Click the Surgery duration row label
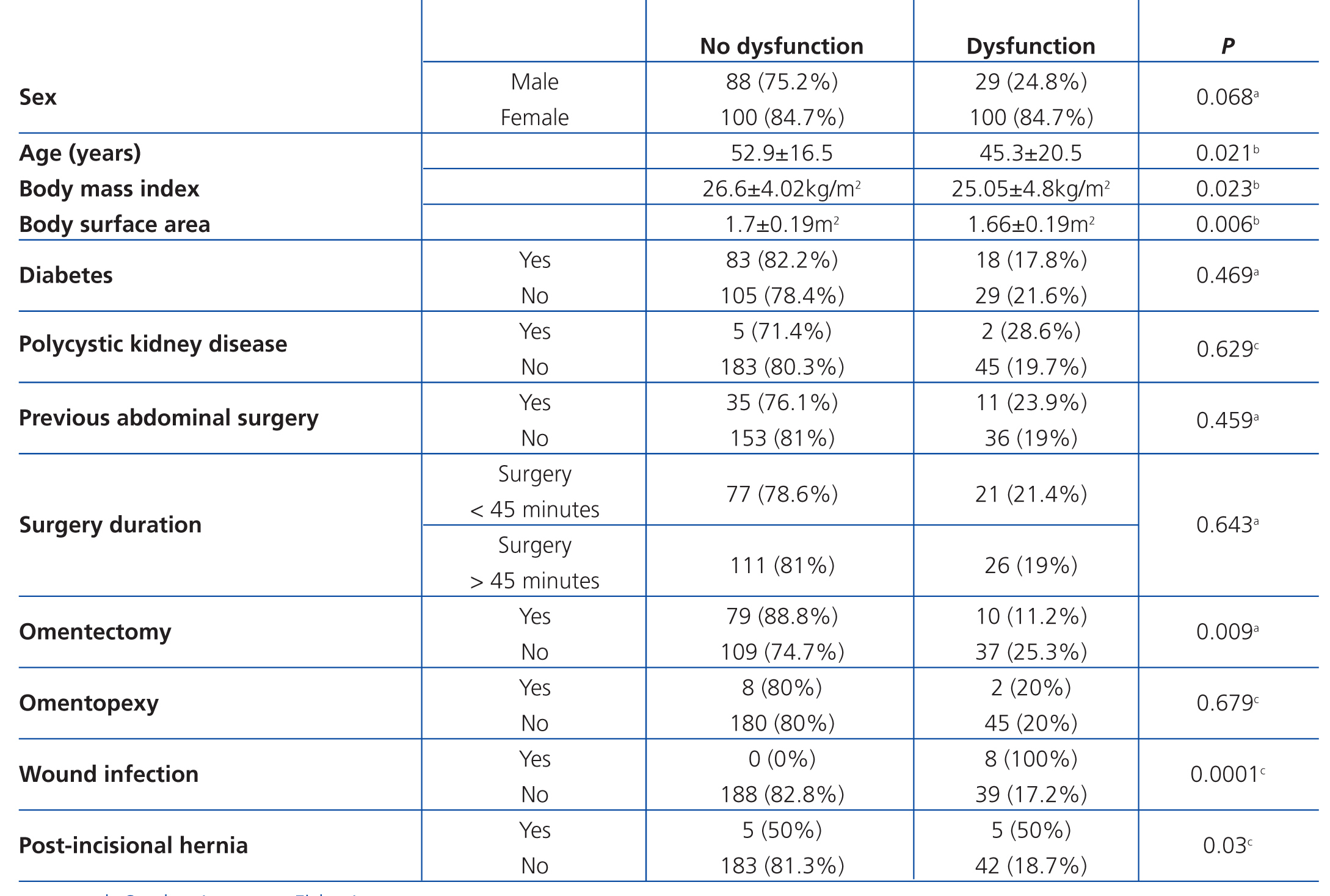 coord(111,525)
